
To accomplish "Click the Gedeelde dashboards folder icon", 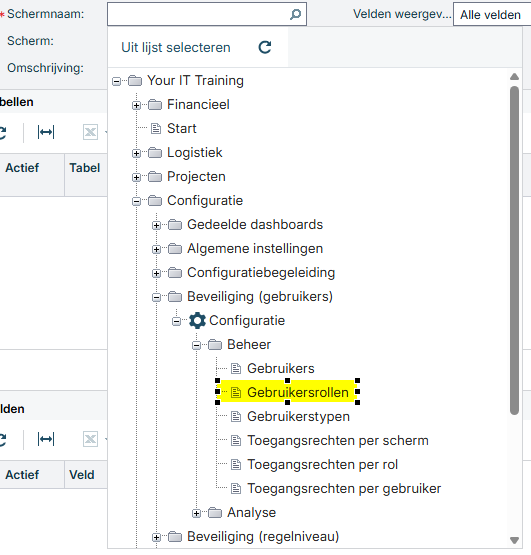I will pyautogui.click(x=175, y=225).
